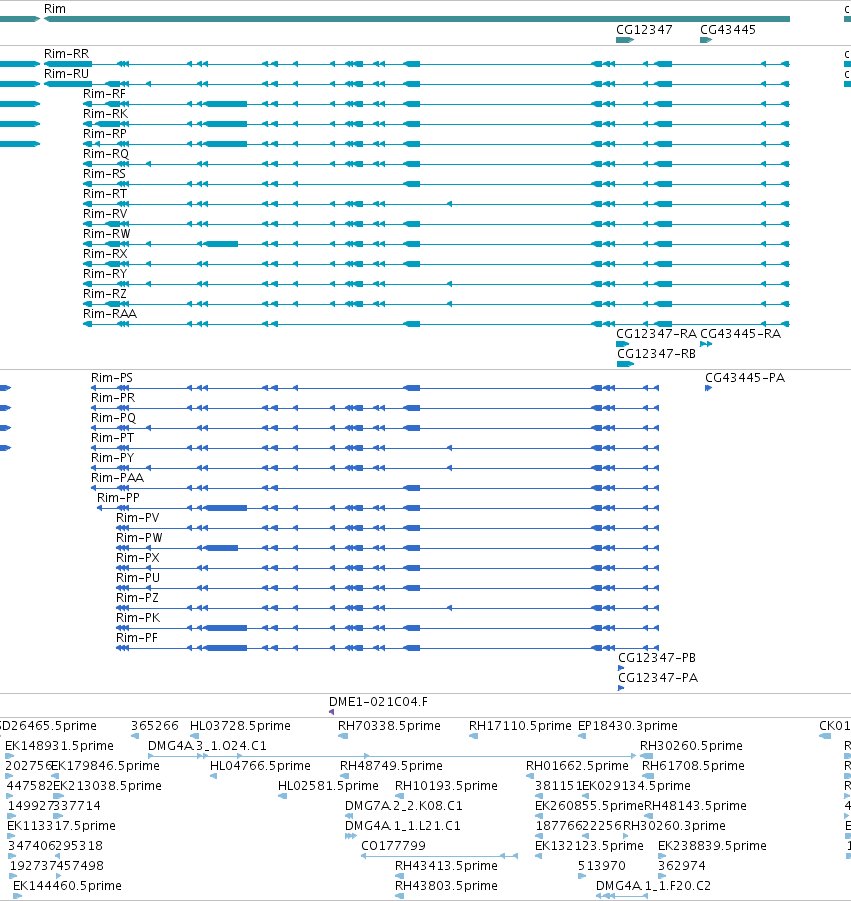Click the RH70338.5prime EST label
The width and height of the screenshot is (851, 901).
[x=389, y=726]
